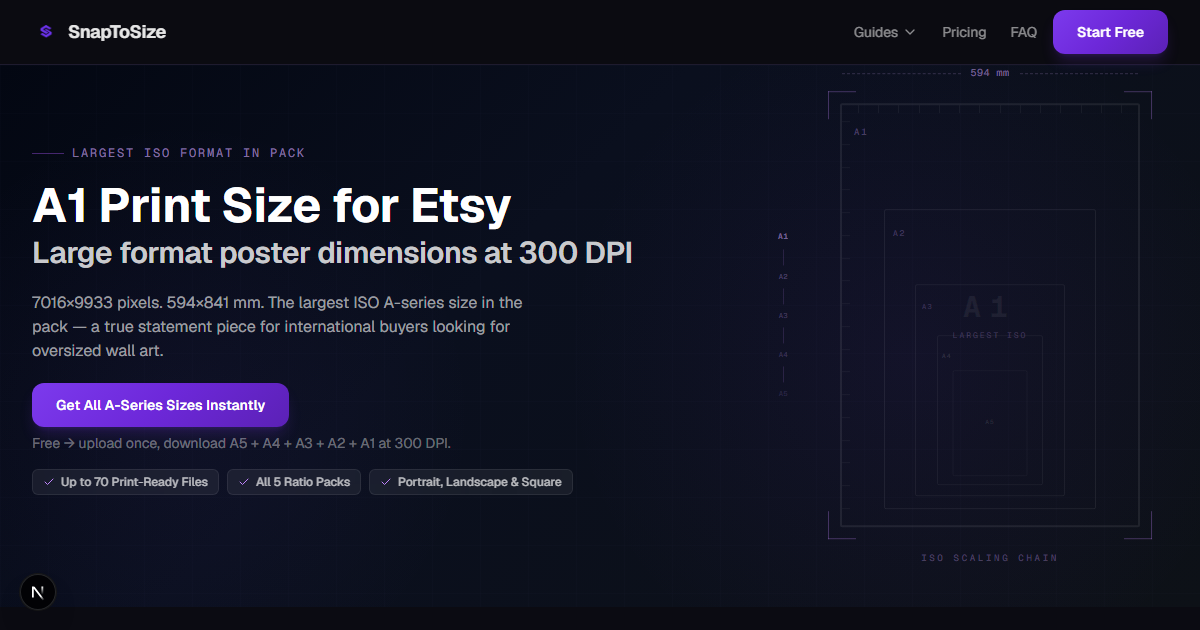Select A4 in the size scale list
Image resolution: width=1200 pixels, height=630 pixels.
point(783,354)
